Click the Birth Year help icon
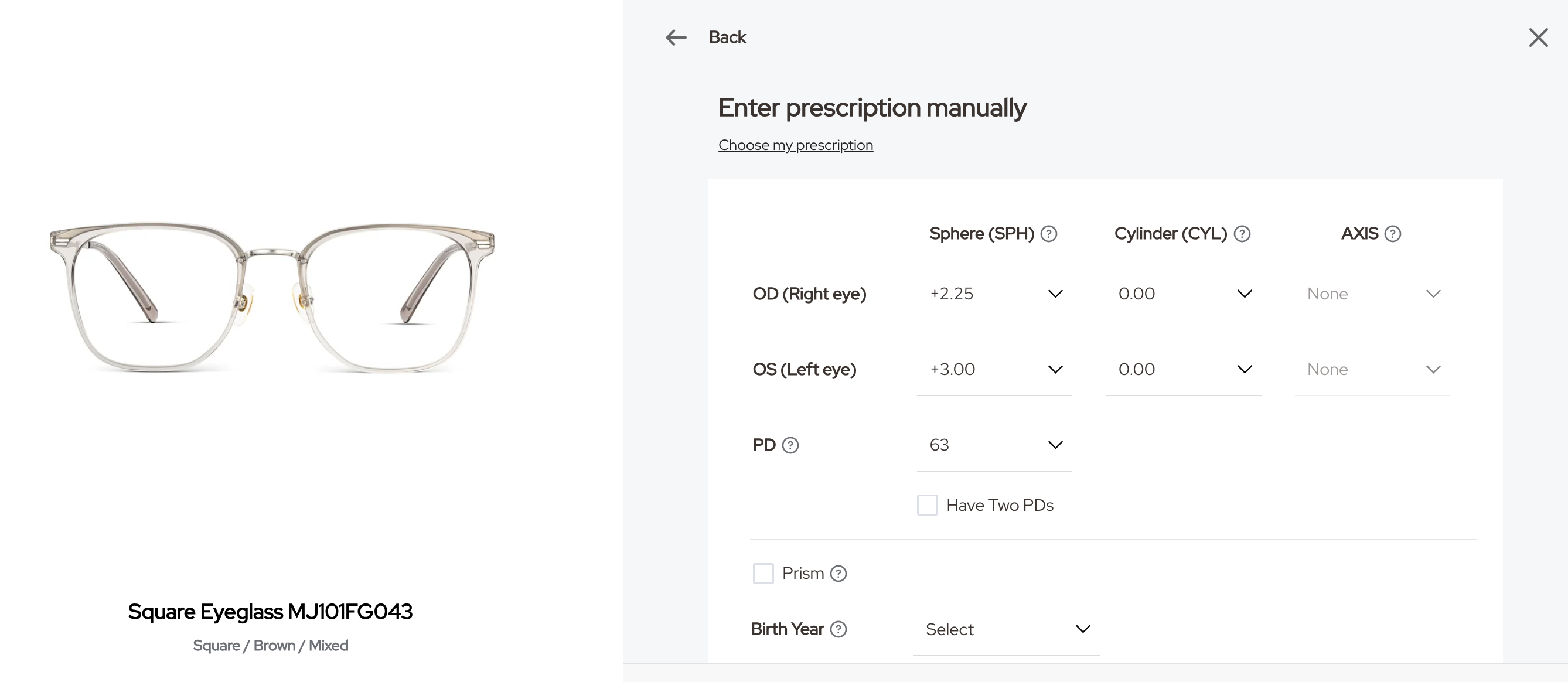Viewport: 1568px width, 682px height. tap(838, 629)
